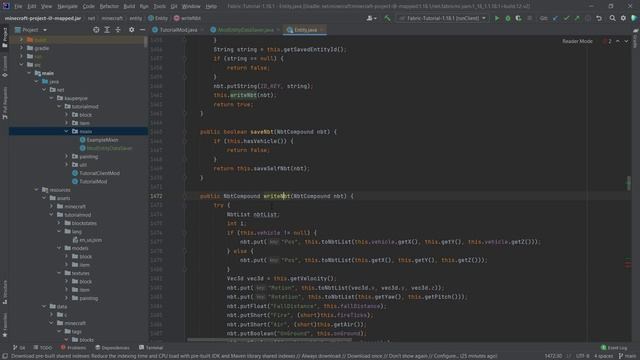Viewport: 640px width, 360px height.
Task: Open the Terminal tool window
Action: 151,348
